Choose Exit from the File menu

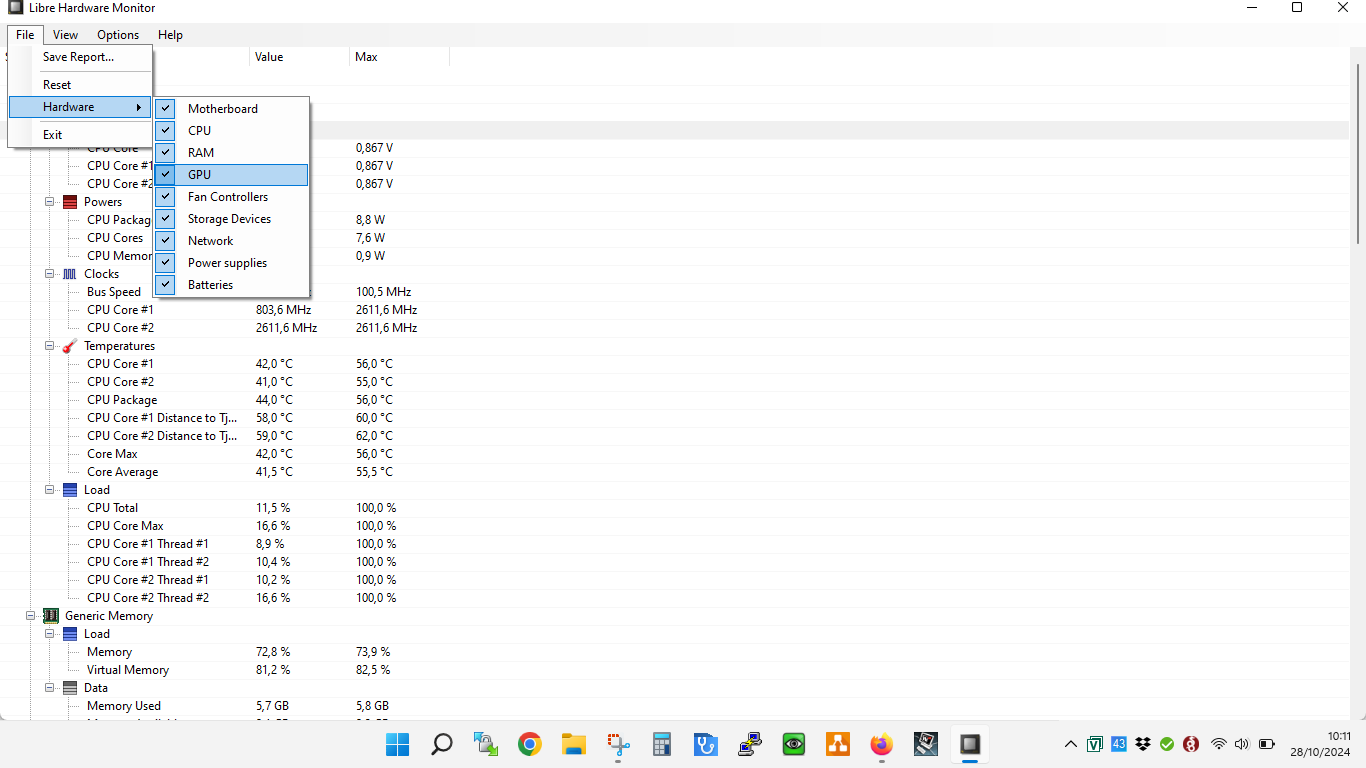click(52, 135)
